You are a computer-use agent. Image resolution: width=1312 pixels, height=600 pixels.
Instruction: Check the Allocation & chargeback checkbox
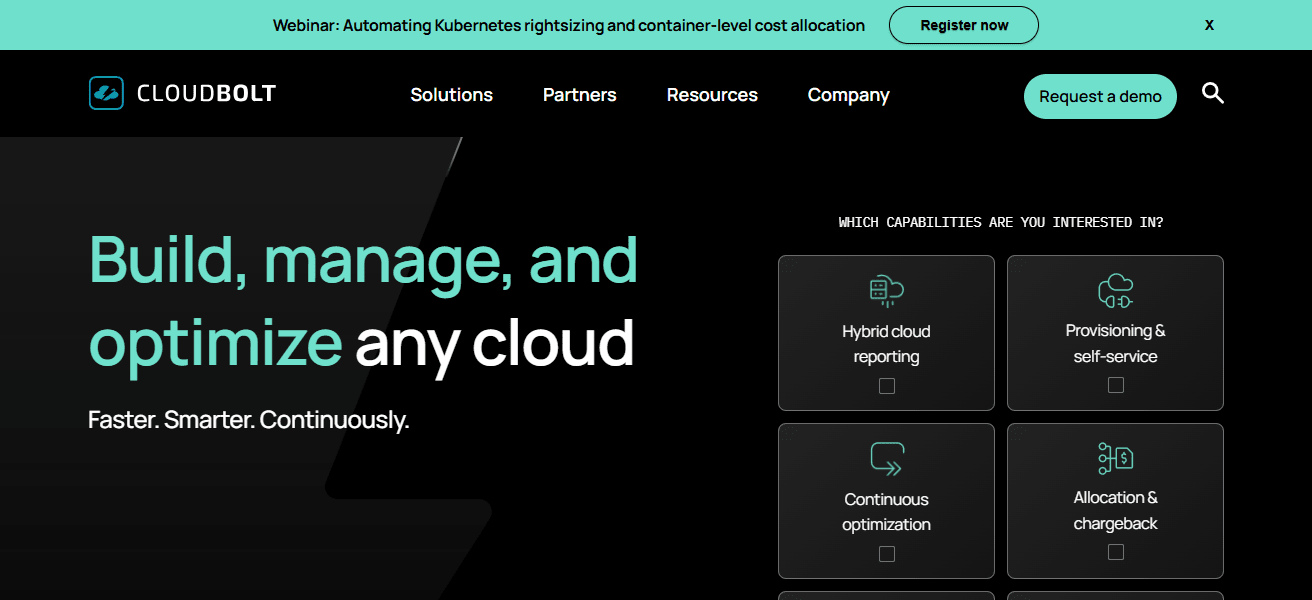pos(1116,552)
